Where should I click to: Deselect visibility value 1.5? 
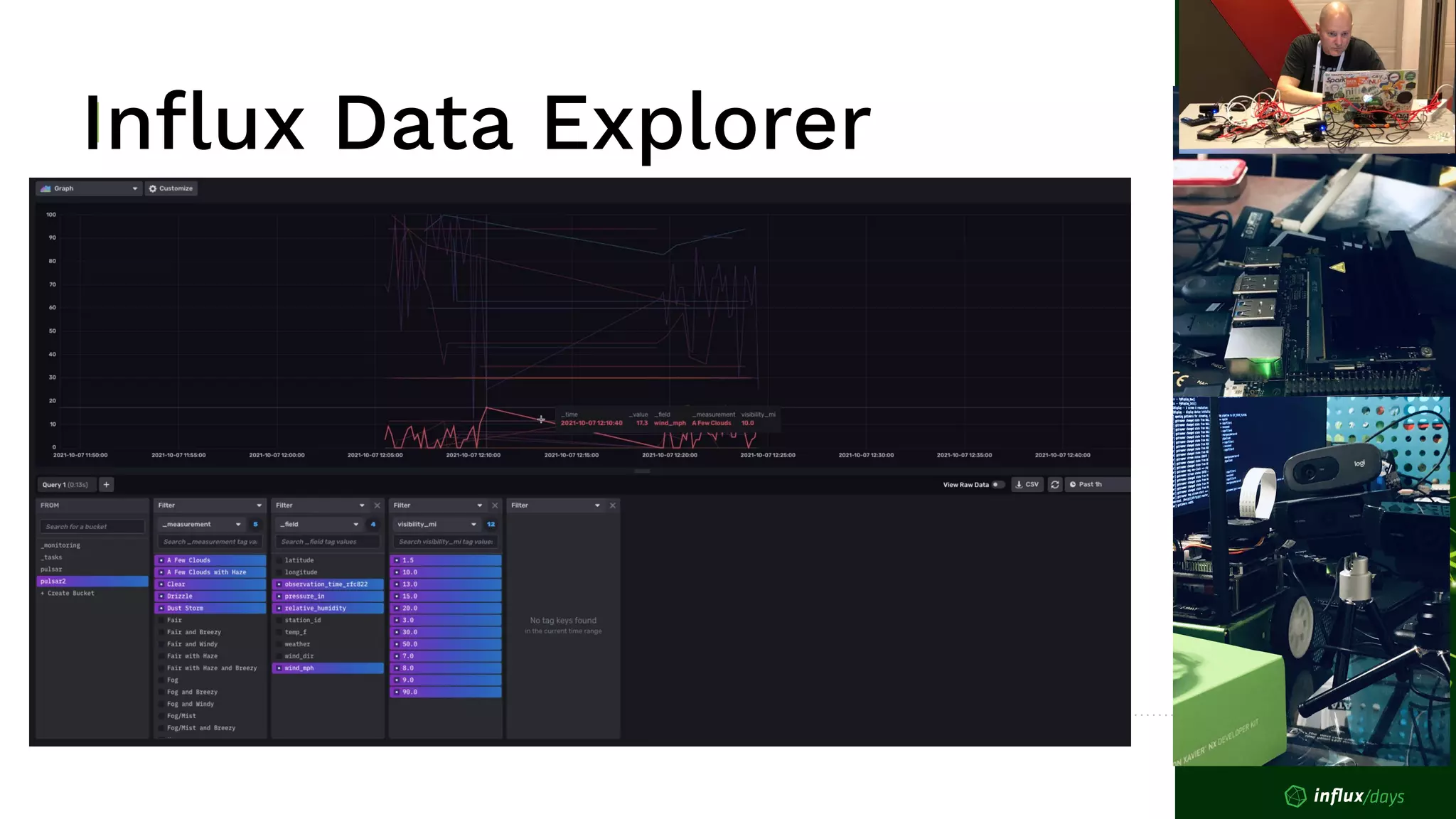pos(446,560)
